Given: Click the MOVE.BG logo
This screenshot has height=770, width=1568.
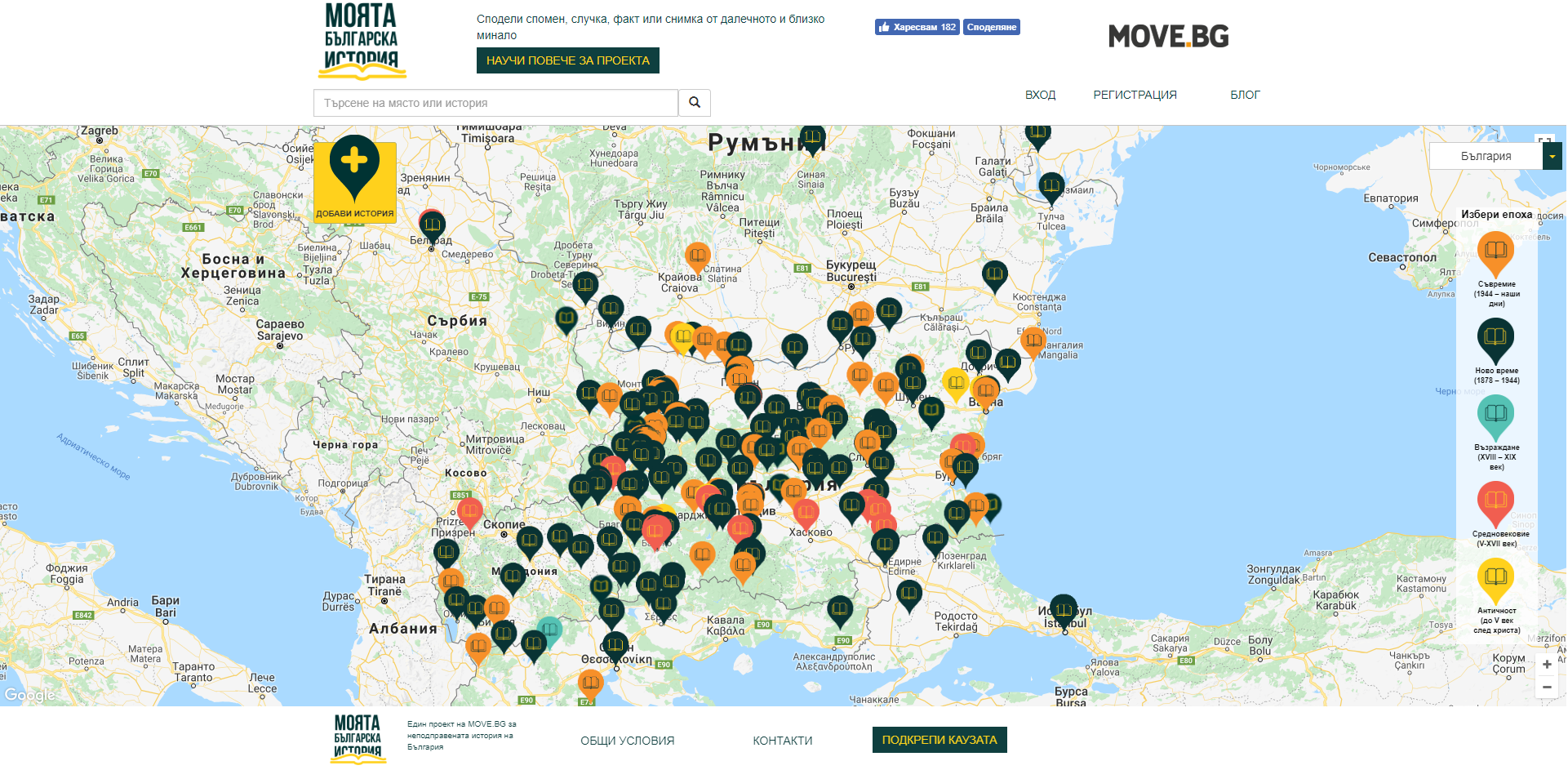Looking at the screenshot, I should tap(1169, 36).
